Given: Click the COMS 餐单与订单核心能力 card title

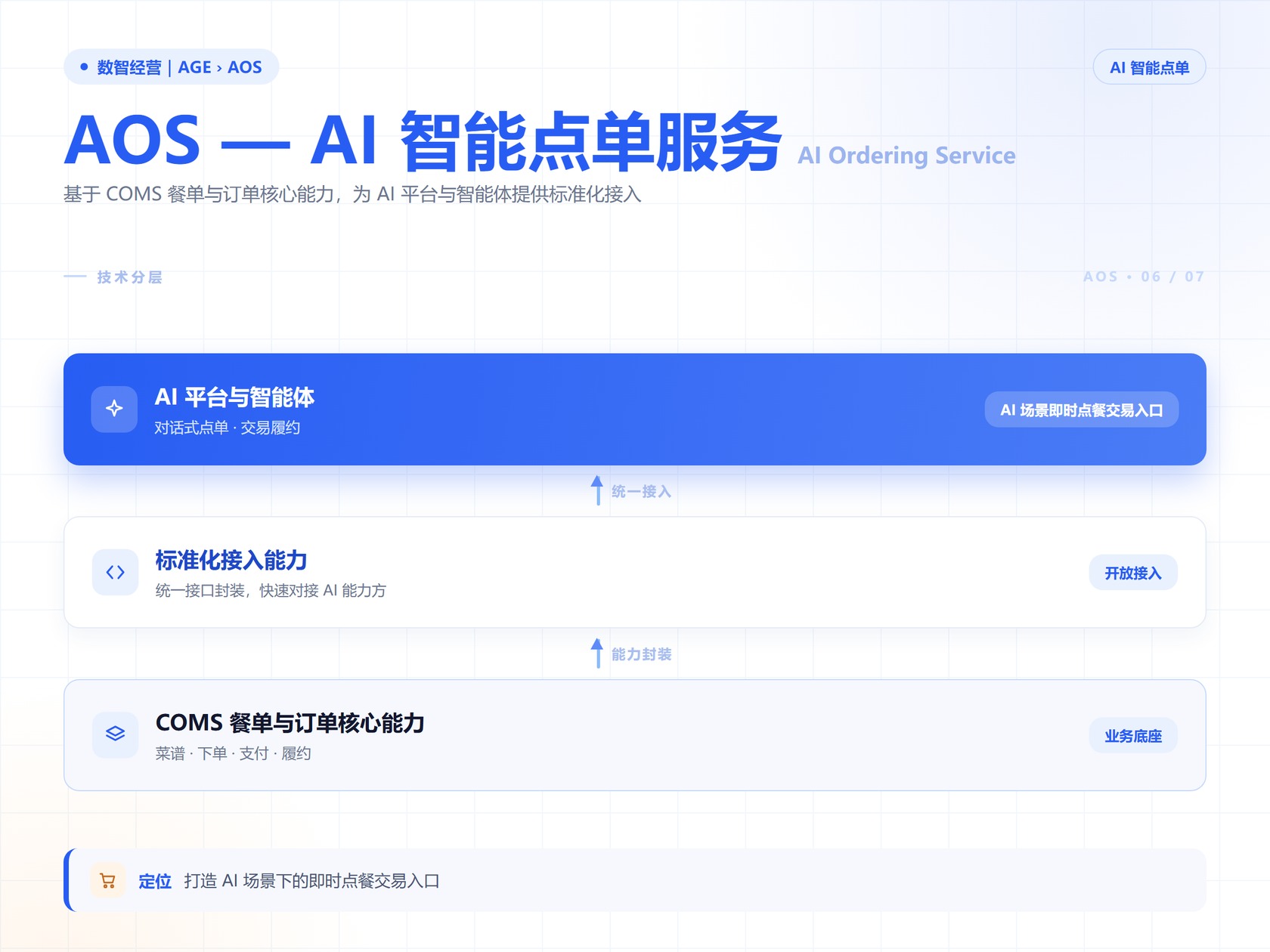Looking at the screenshot, I should point(290,722).
